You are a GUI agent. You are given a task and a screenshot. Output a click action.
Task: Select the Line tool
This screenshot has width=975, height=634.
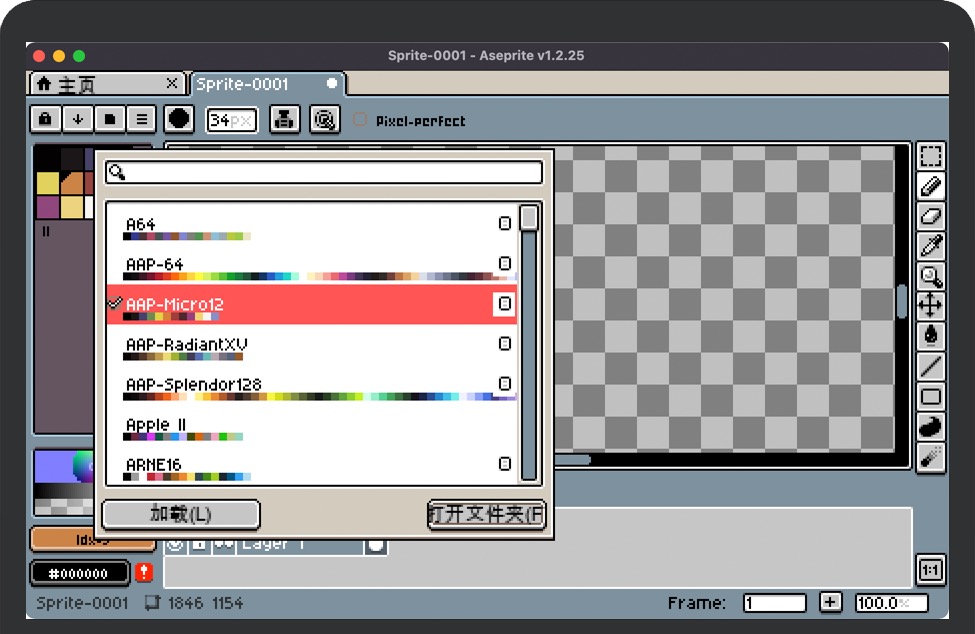(931, 367)
